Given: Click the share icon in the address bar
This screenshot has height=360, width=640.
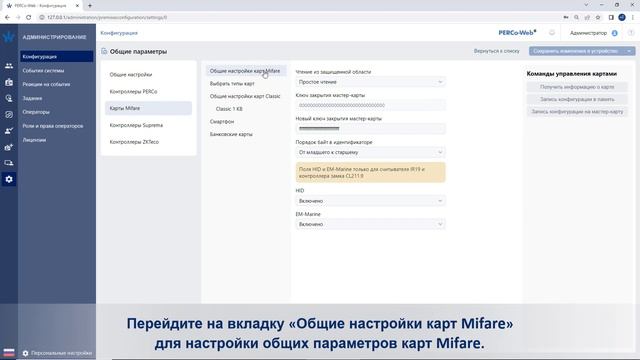Looking at the screenshot, I should pos(587,18).
